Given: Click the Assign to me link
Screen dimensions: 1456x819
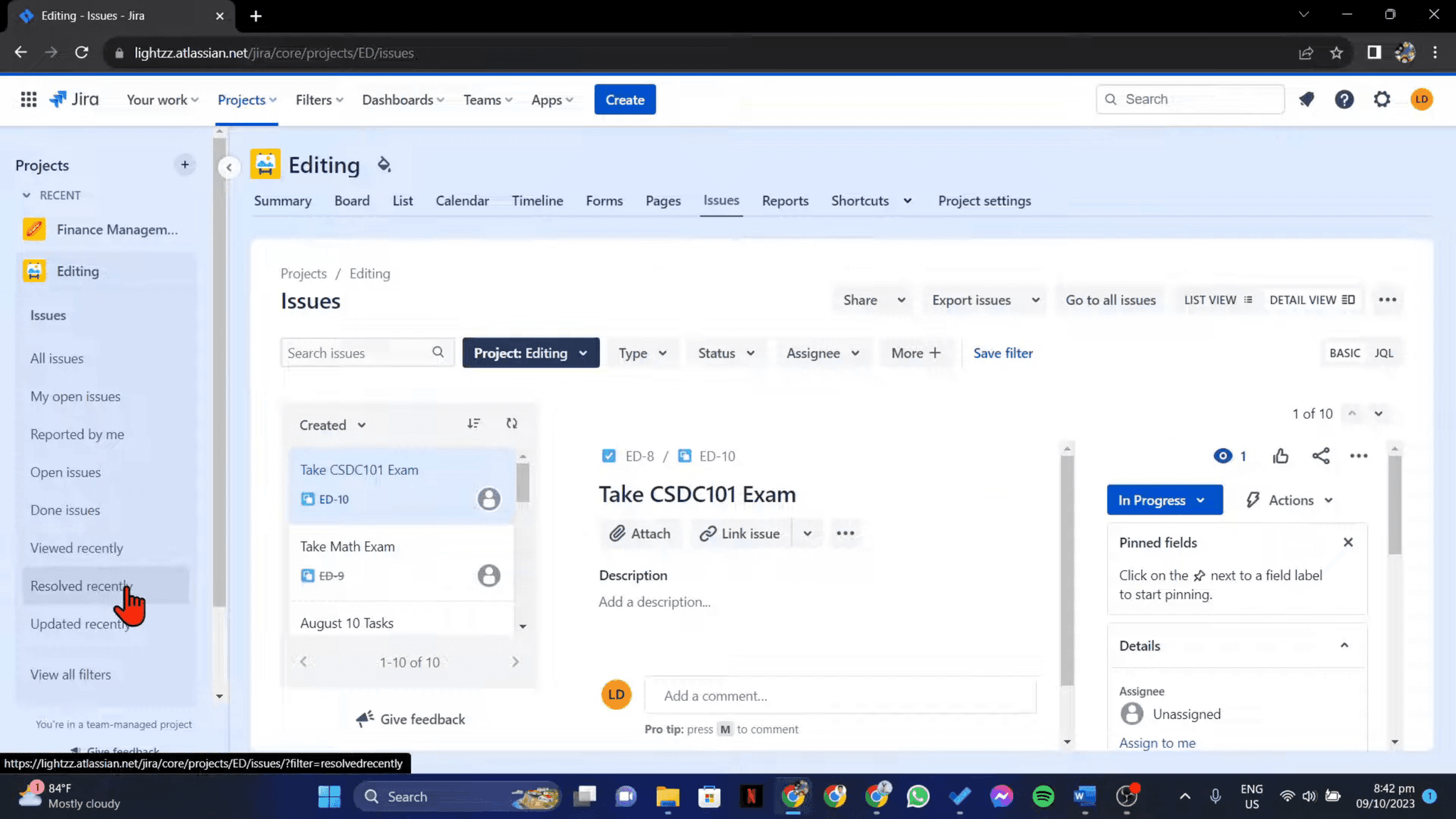Looking at the screenshot, I should click(1157, 742).
